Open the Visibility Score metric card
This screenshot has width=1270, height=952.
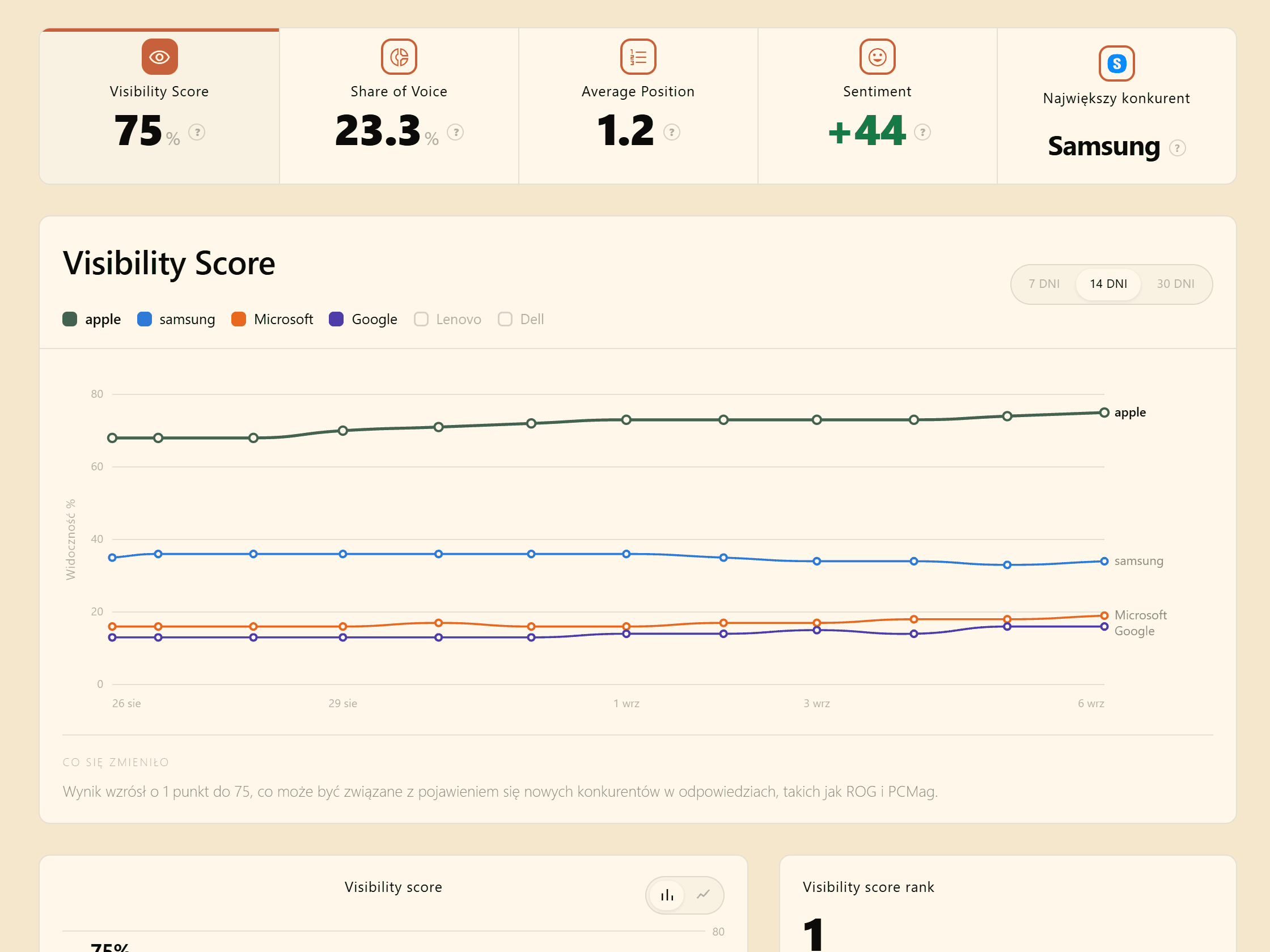point(160,106)
